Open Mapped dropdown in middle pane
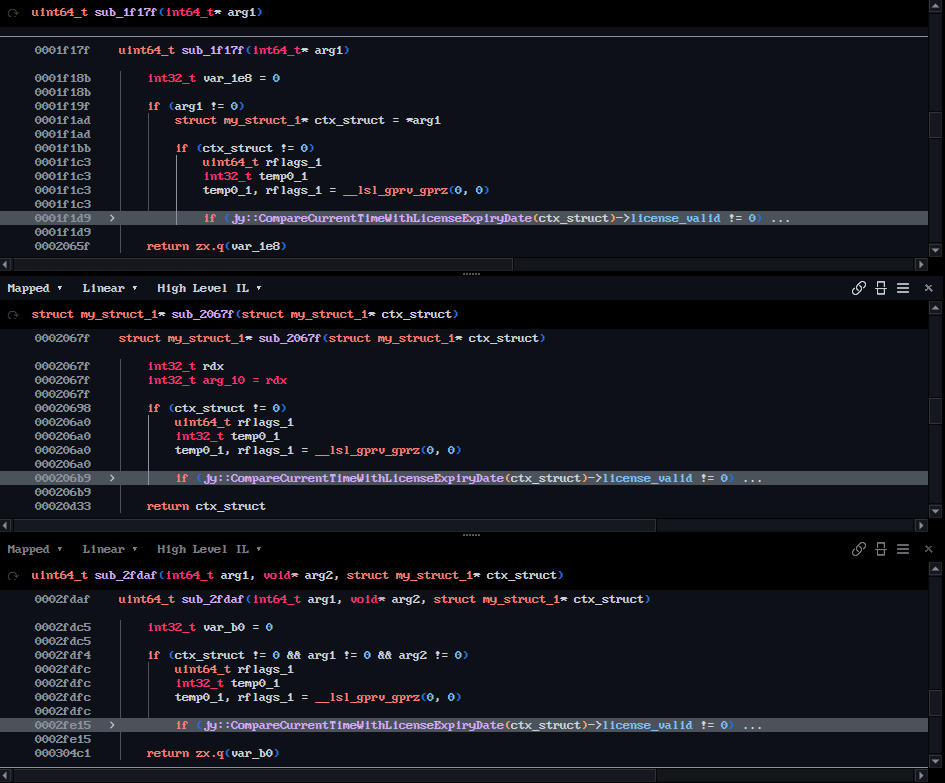This screenshot has width=945, height=783. (x=35, y=288)
